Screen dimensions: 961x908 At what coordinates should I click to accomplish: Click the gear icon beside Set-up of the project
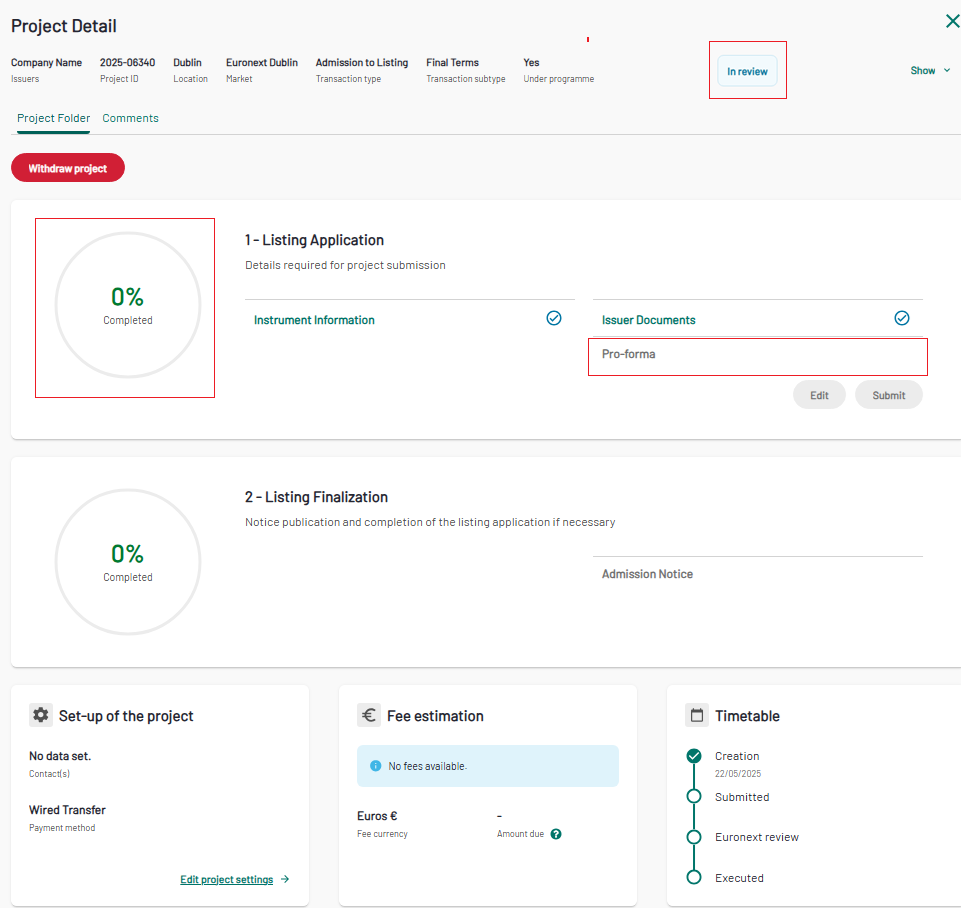(40, 715)
